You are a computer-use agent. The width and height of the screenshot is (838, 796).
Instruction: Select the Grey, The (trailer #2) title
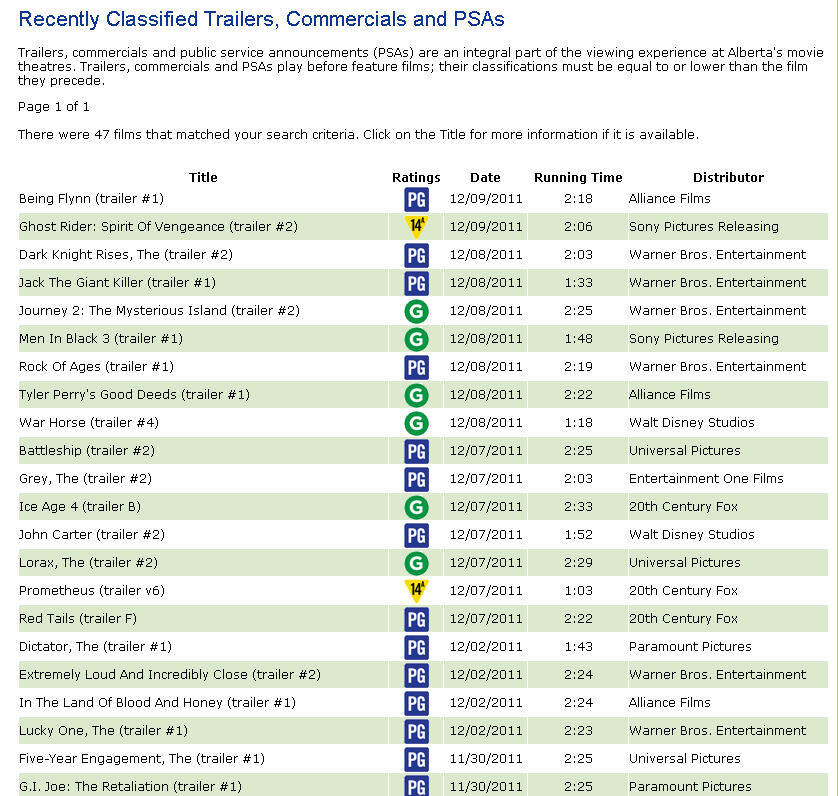point(85,478)
